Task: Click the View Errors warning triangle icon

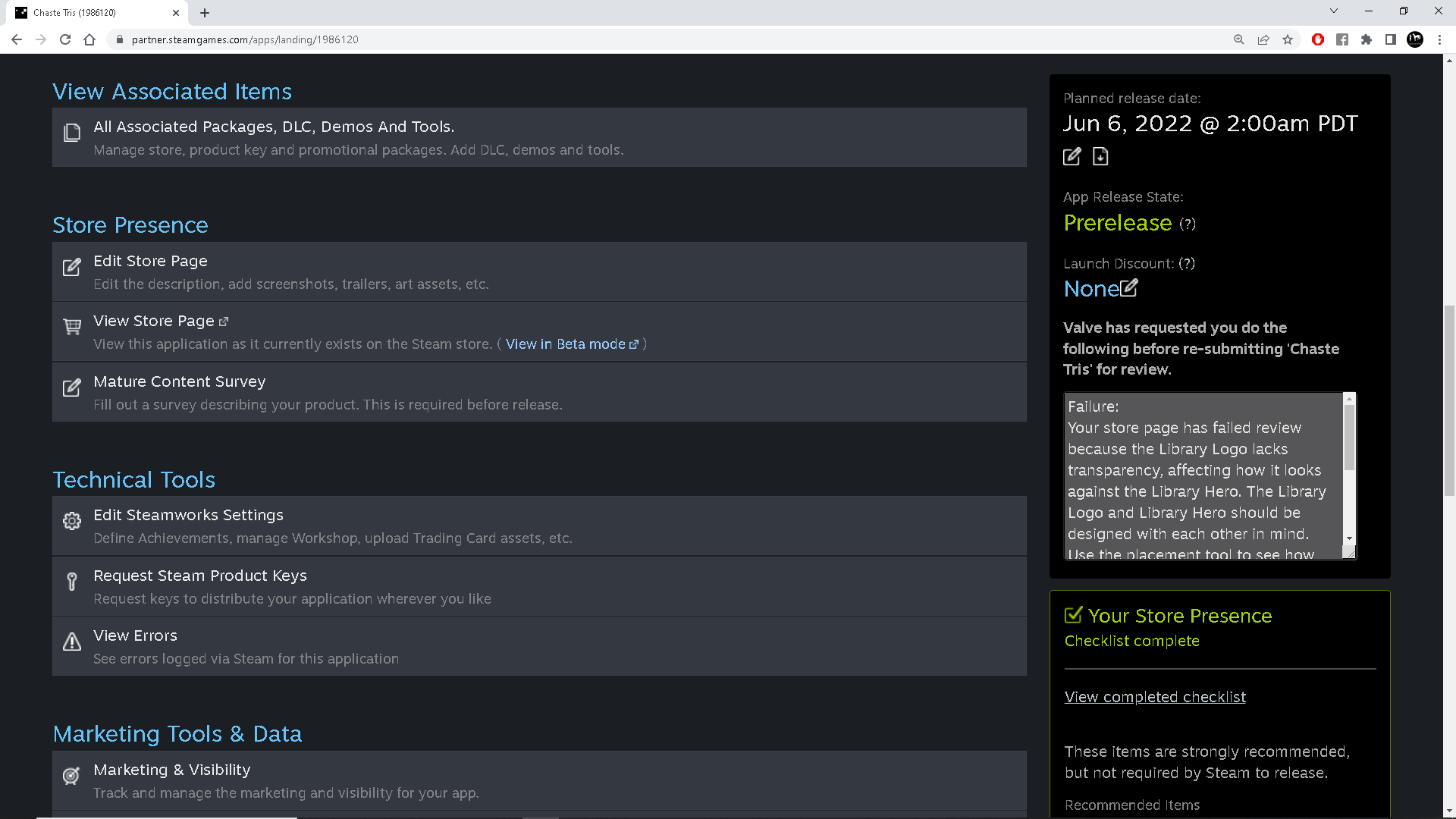Action: pyautogui.click(x=72, y=642)
